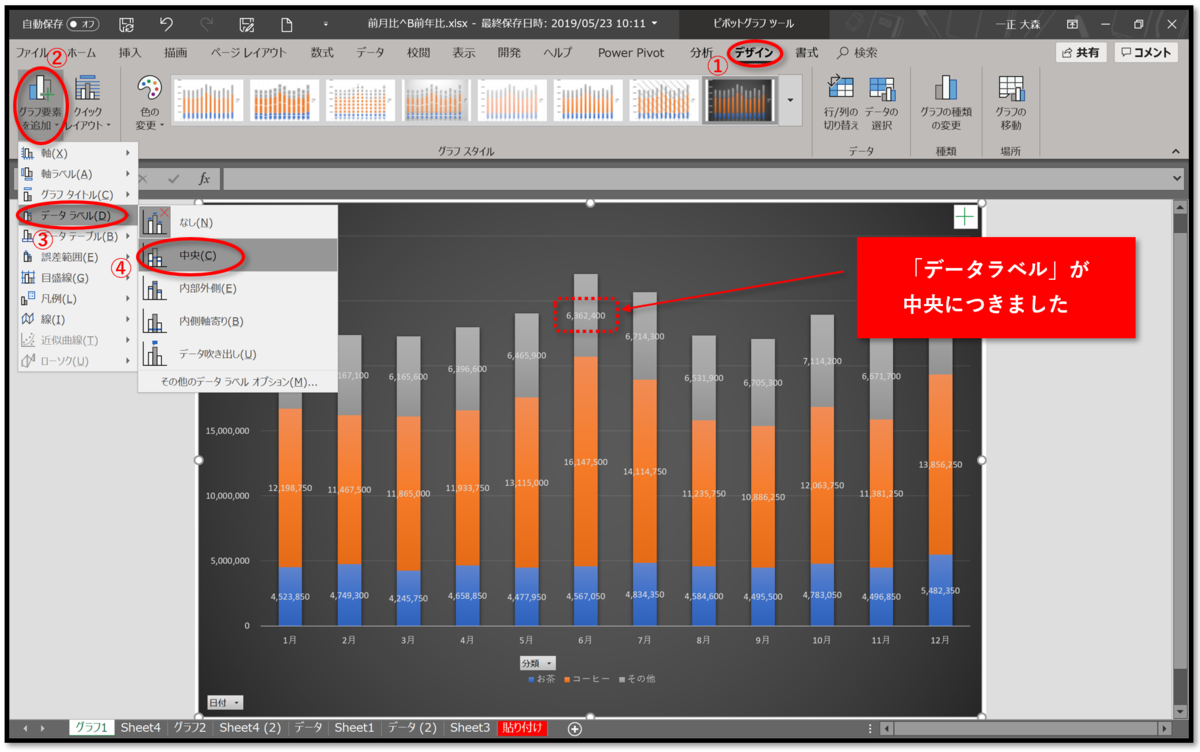1200x752 pixels.
Task: Toggle the 自動保存 autosave switch
Action: tap(83, 23)
